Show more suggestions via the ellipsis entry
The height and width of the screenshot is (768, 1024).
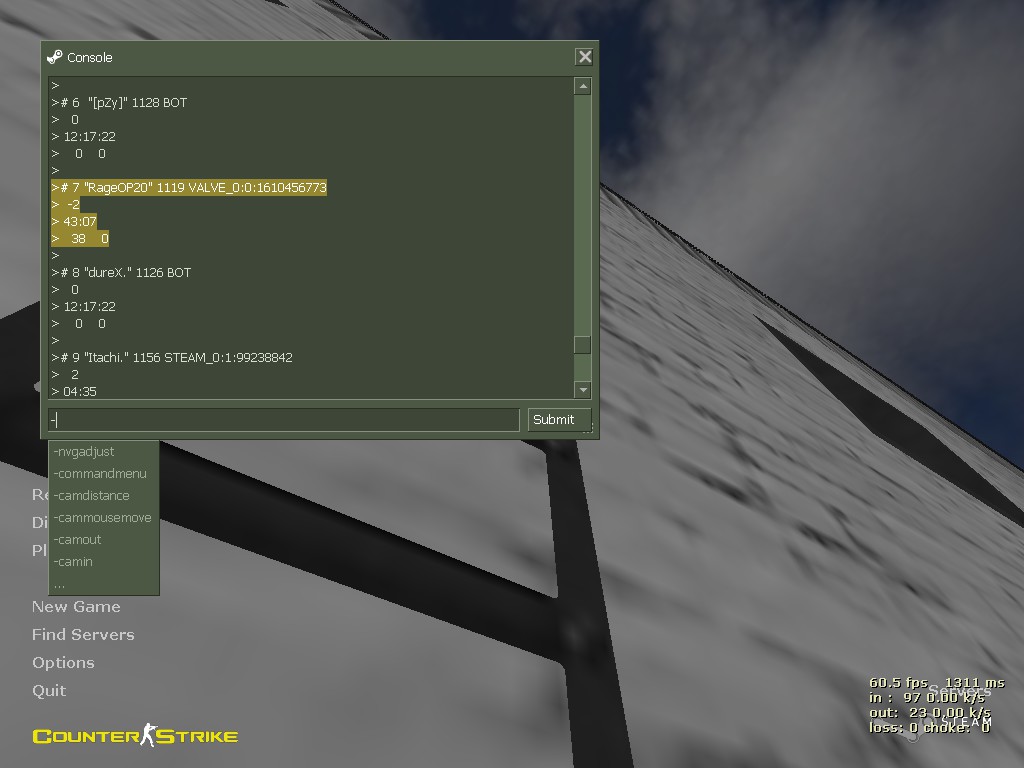(x=59, y=584)
